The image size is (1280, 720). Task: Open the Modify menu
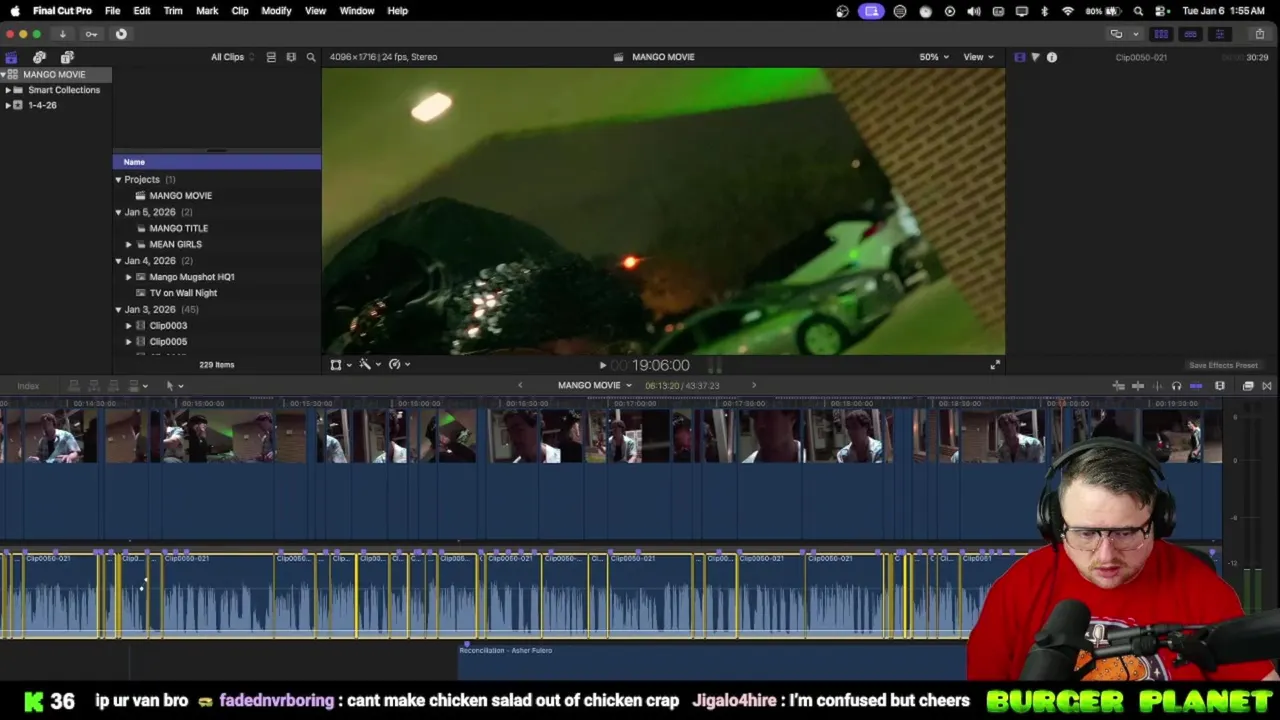pyautogui.click(x=276, y=11)
